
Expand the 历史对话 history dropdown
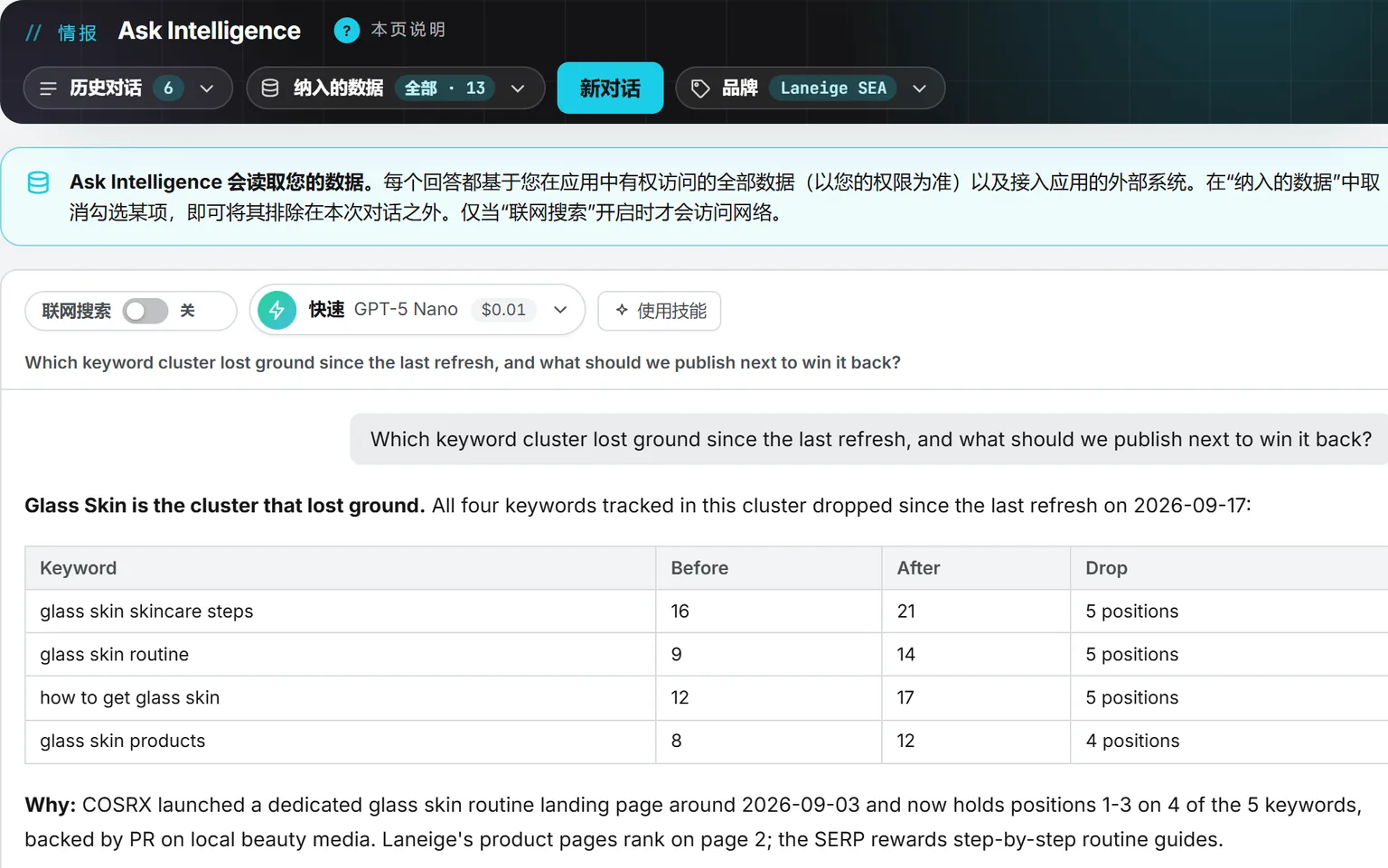[x=128, y=89]
